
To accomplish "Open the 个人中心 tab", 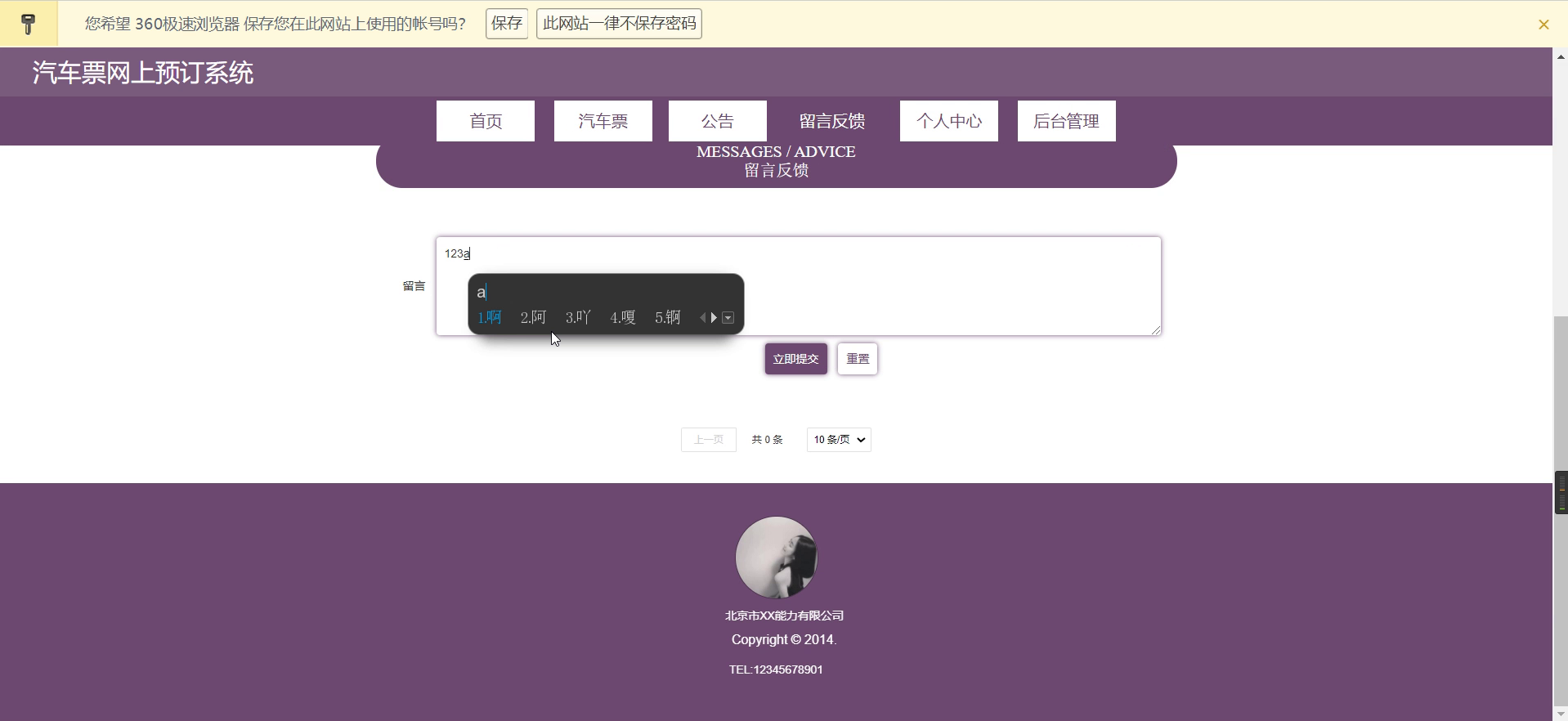I will (949, 121).
